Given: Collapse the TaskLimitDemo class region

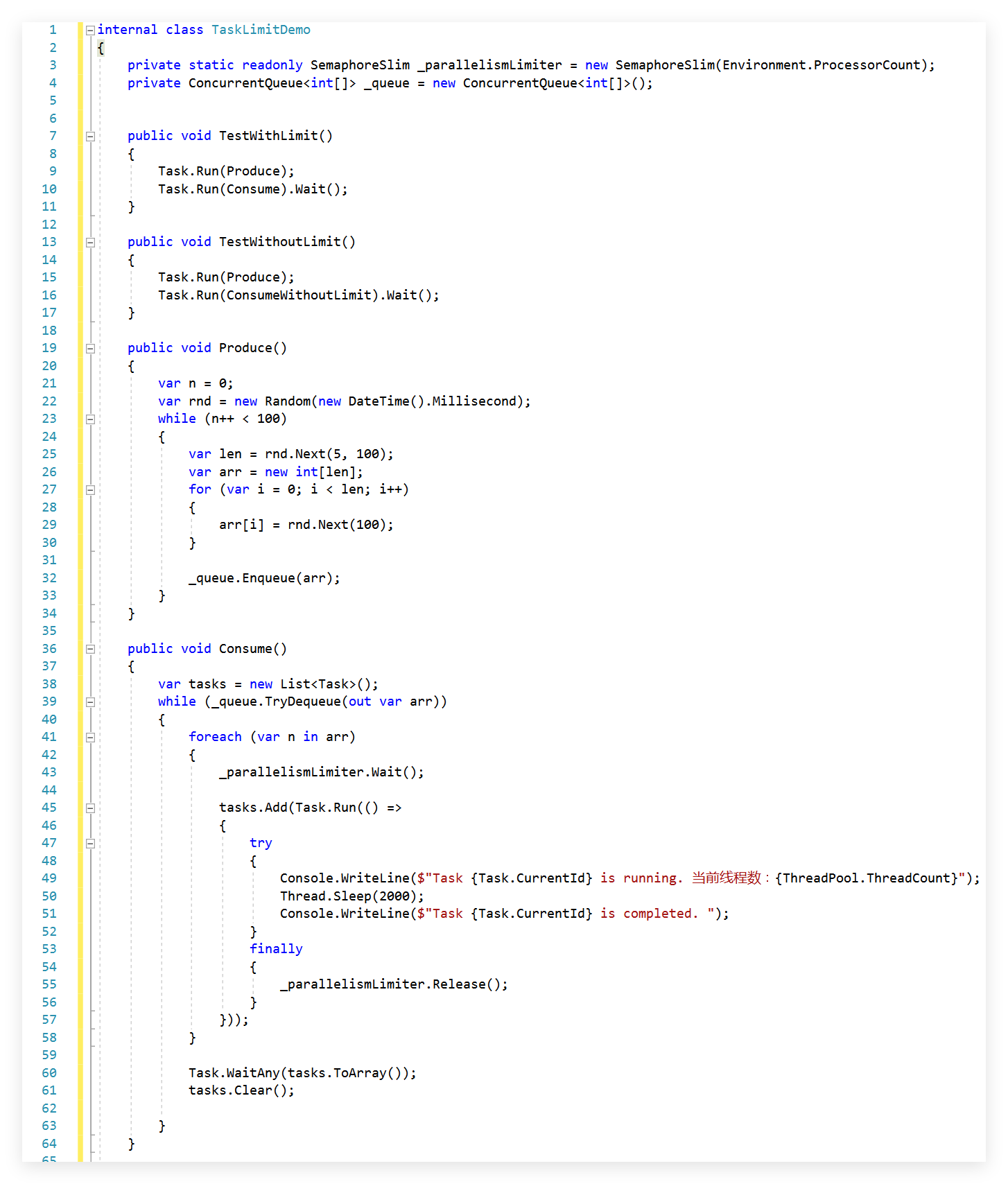Looking at the screenshot, I should click(x=90, y=31).
